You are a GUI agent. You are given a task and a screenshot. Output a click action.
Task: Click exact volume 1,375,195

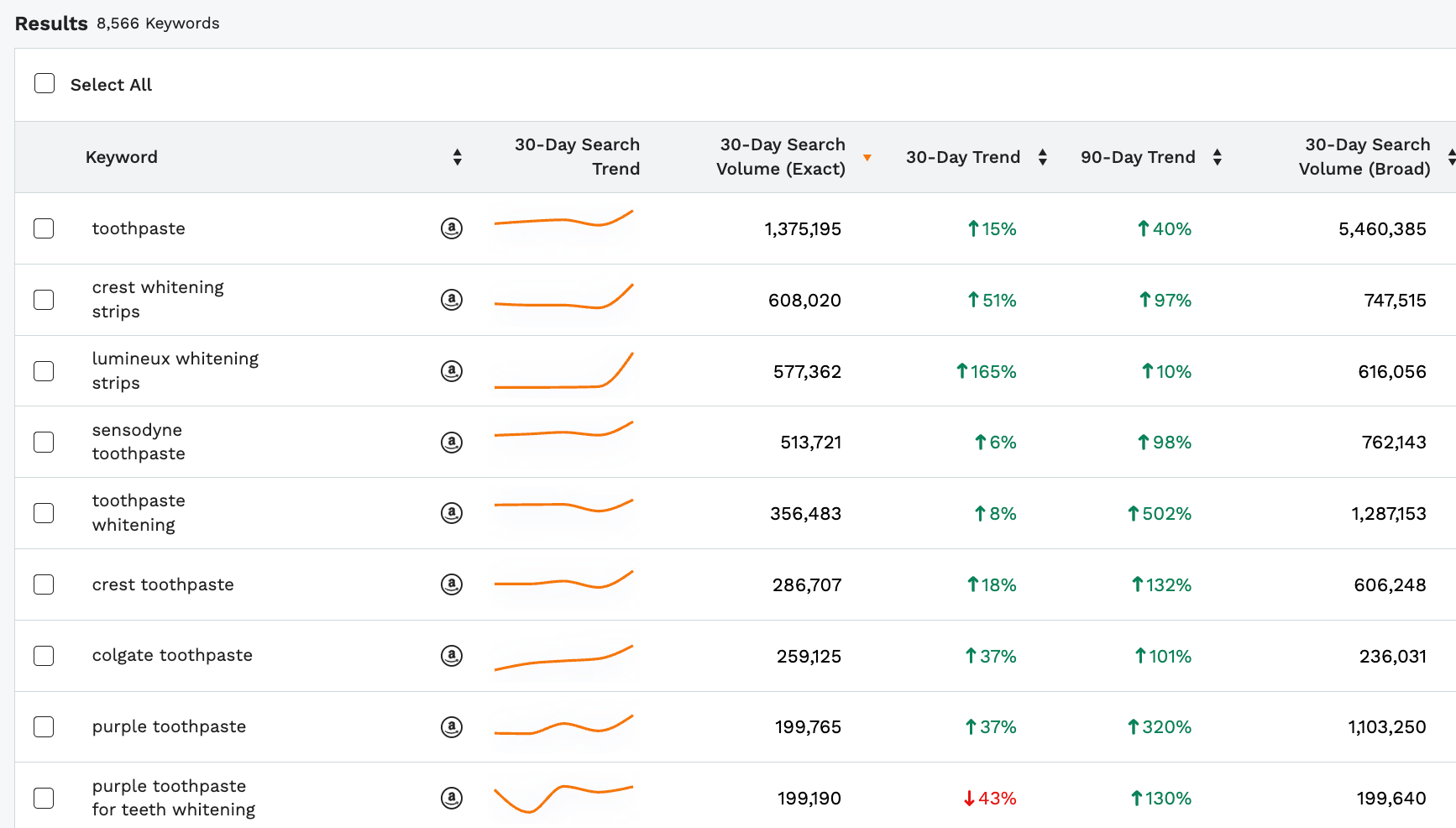click(x=803, y=229)
